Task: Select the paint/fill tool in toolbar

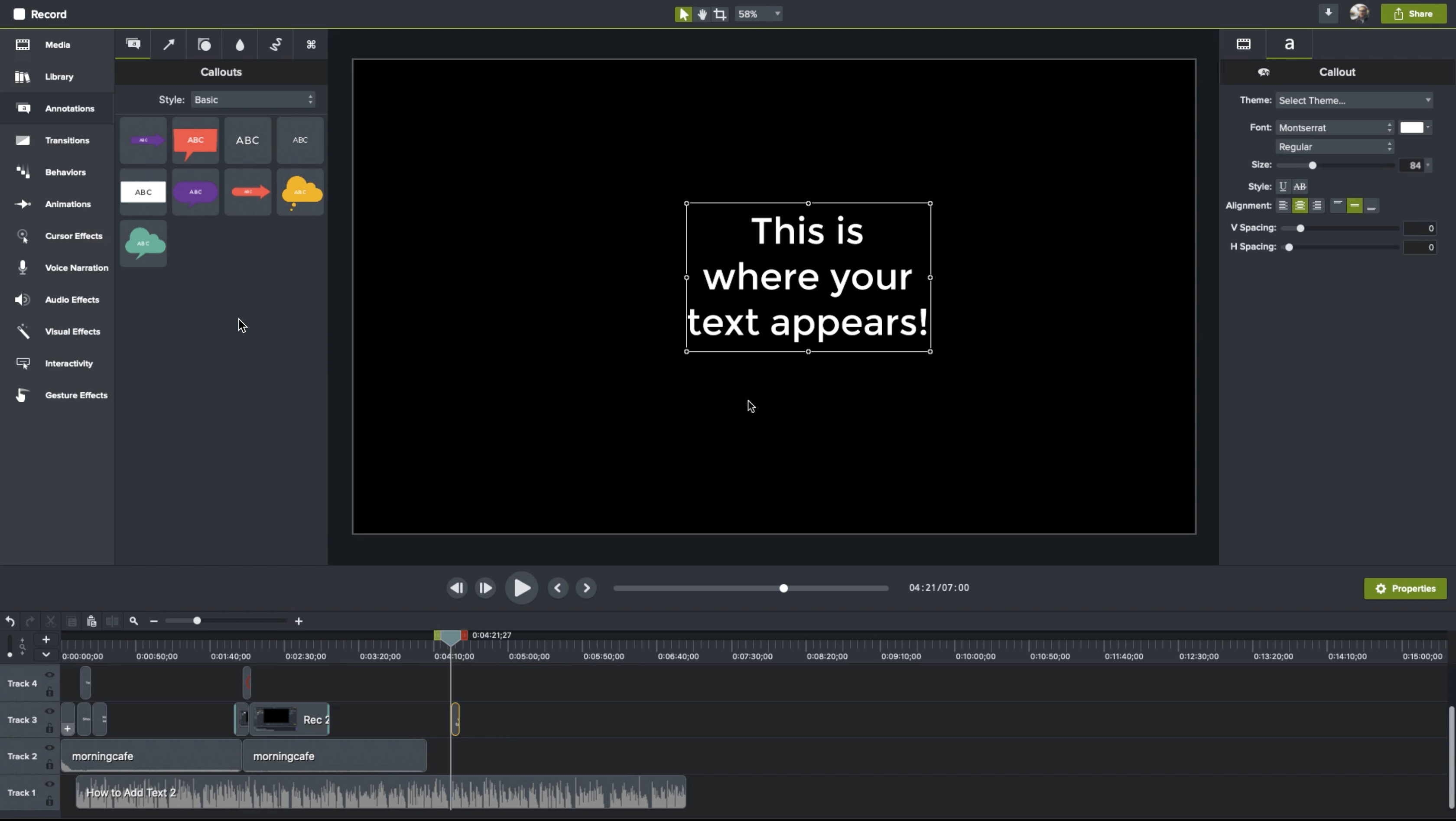Action: [x=240, y=44]
